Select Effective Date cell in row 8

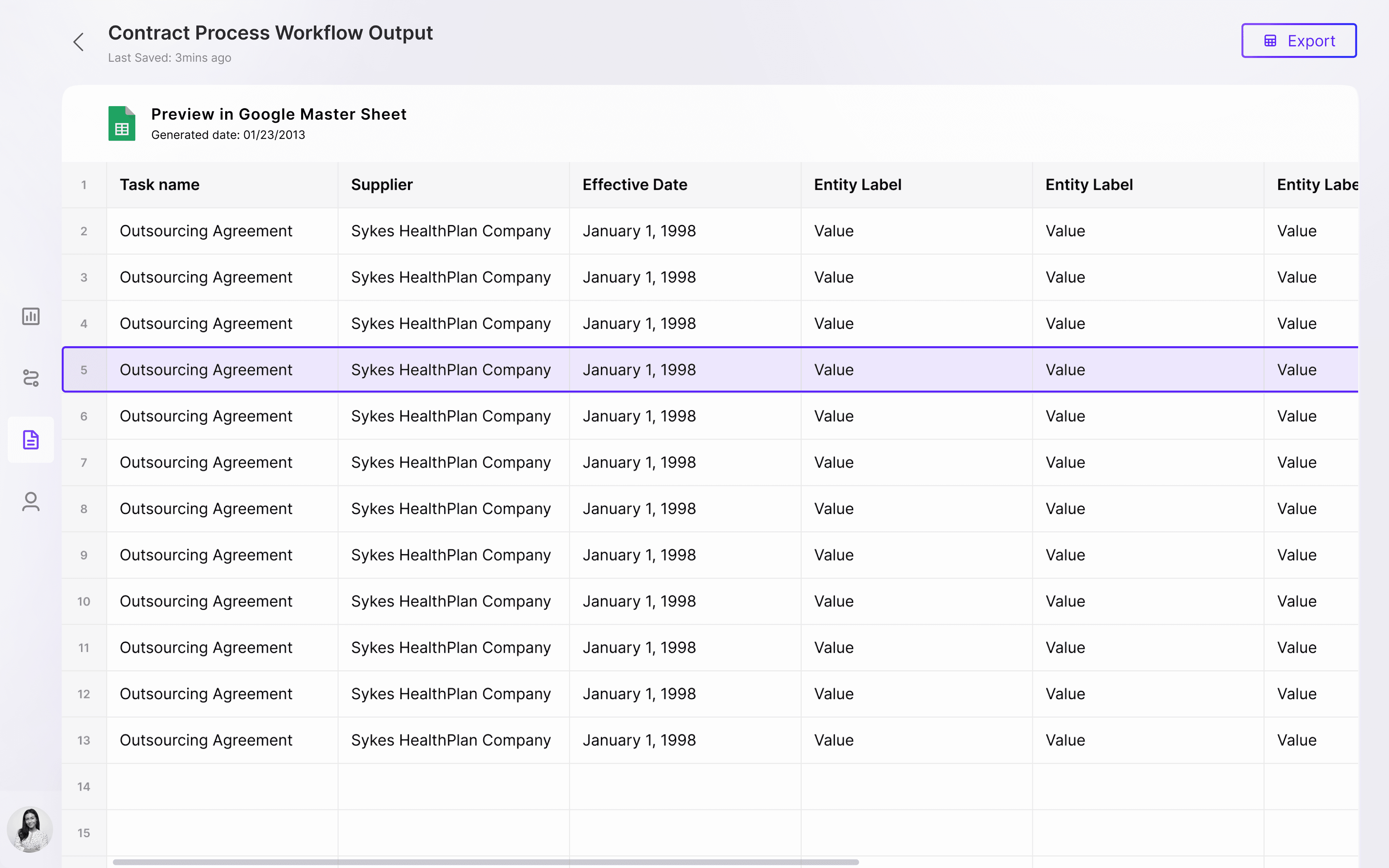639,509
